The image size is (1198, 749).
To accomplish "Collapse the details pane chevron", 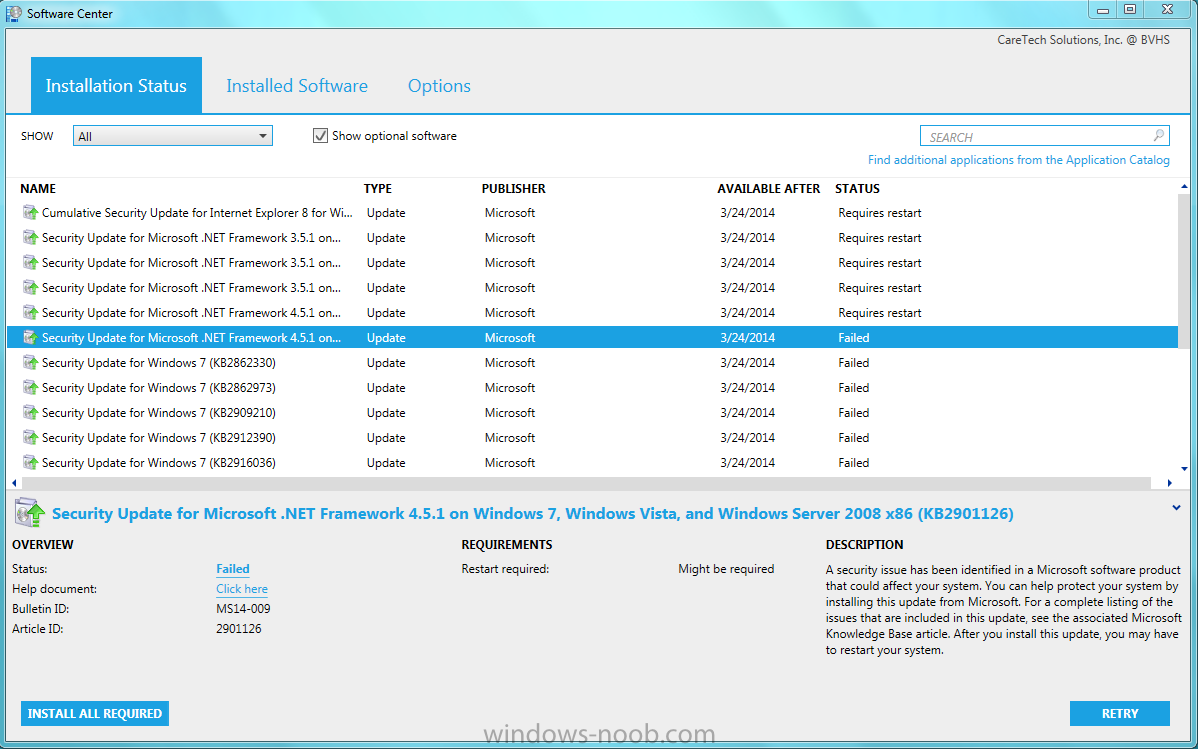I will coord(1176,507).
